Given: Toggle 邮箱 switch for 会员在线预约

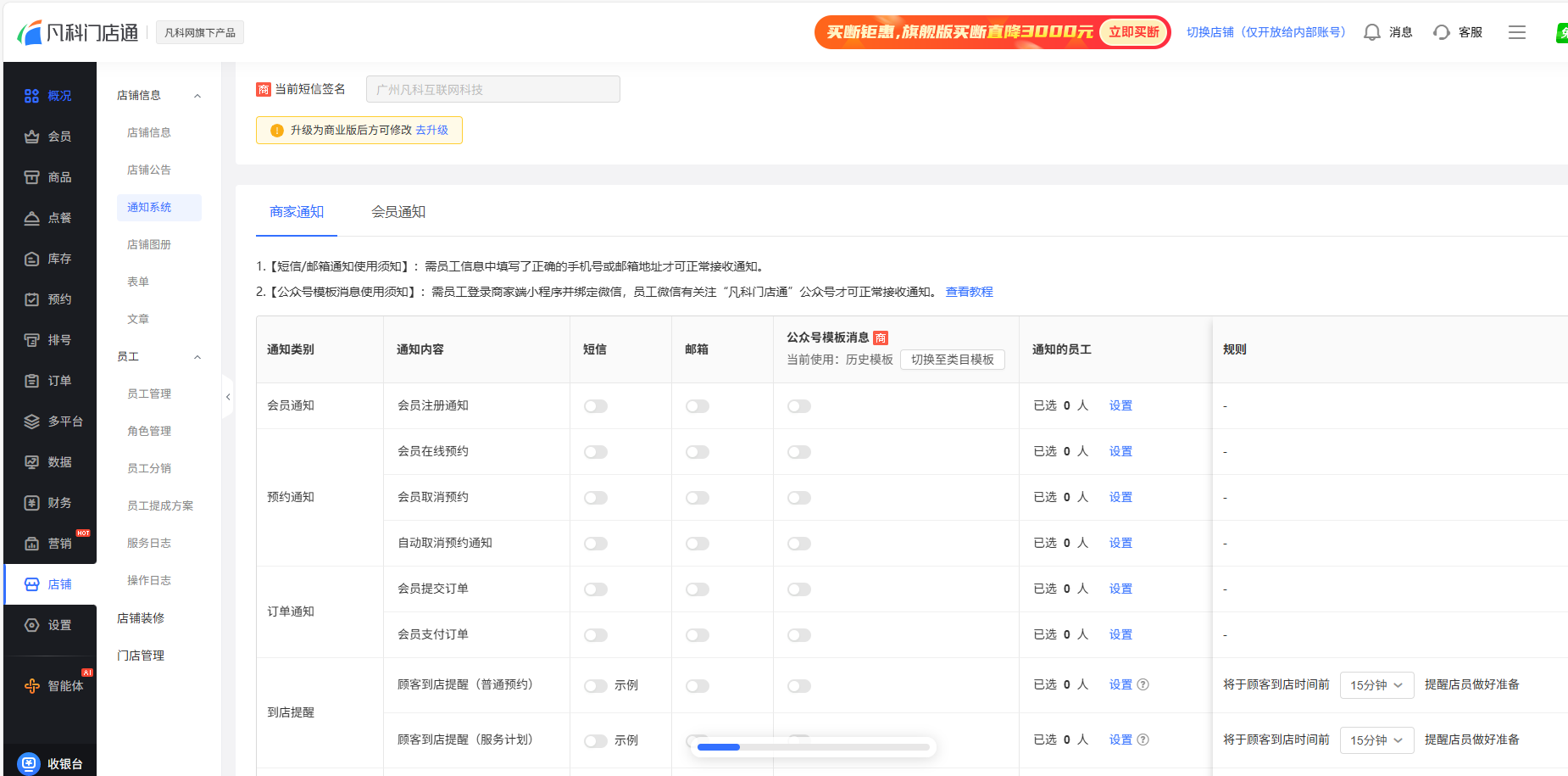Looking at the screenshot, I should point(698,452).
